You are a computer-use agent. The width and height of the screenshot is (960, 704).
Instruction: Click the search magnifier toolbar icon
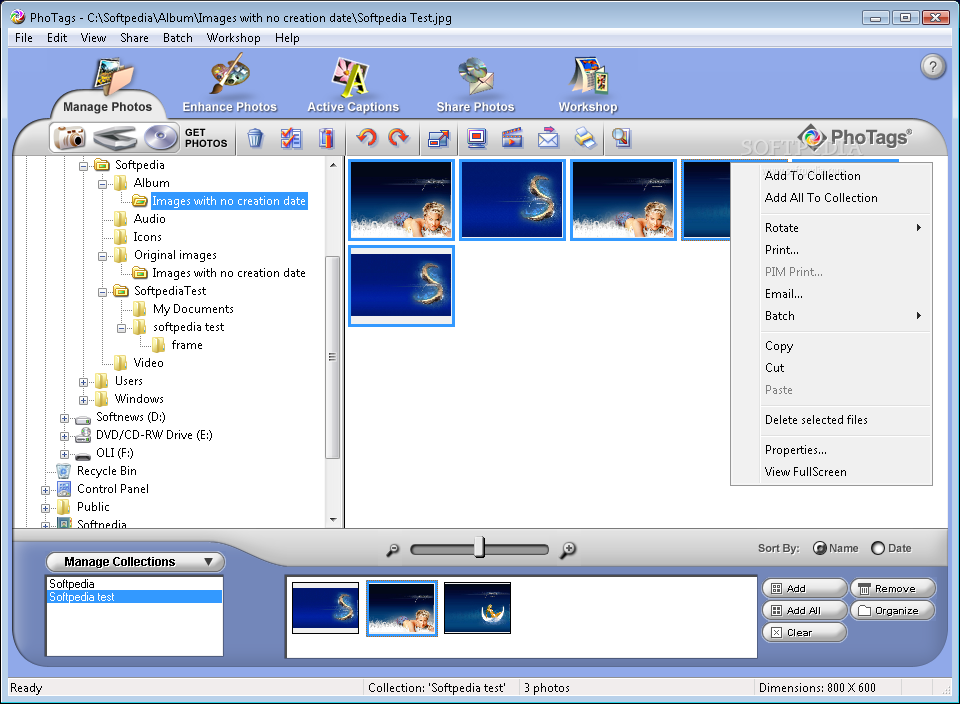tap(621, 138)
